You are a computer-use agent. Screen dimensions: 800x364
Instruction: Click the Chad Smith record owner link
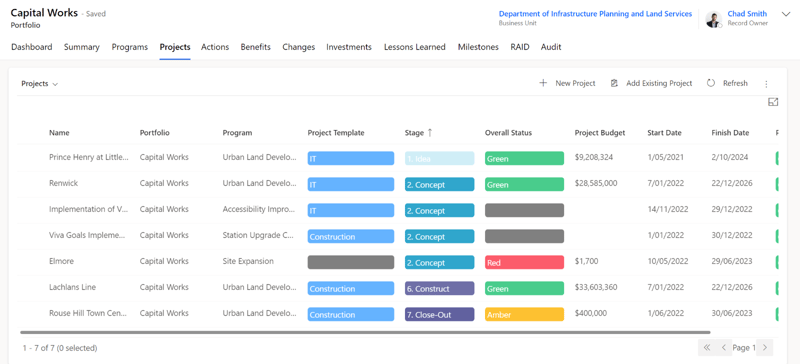click(747, 14)
